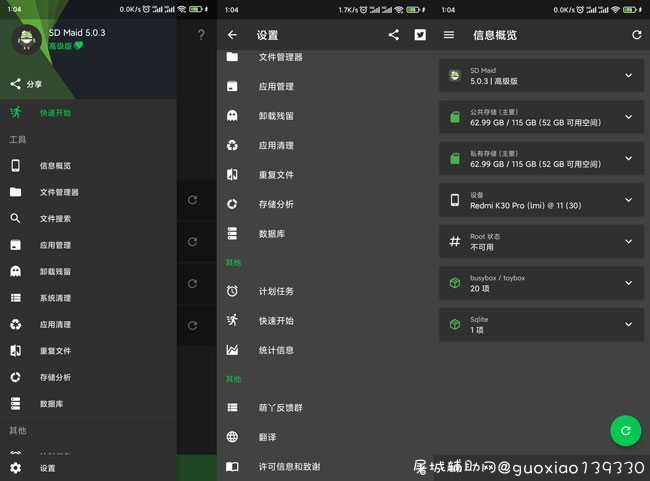Viewport: 650px width, 481px height.
Task: Expand the 私有存储 storage card
Action: click(541, 158)
